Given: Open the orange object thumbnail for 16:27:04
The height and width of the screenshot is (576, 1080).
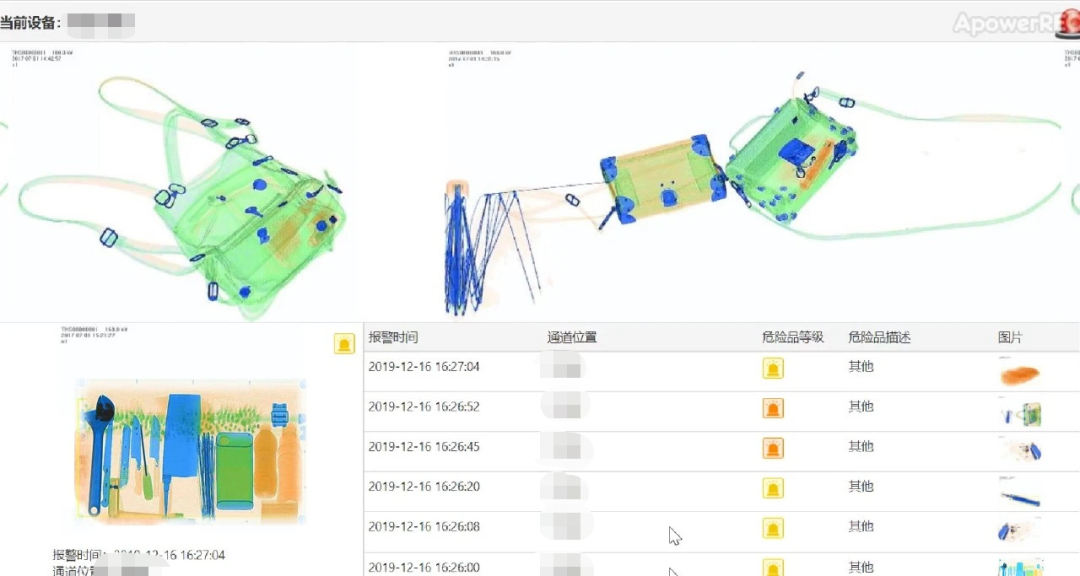Looking at the screenshot, I should [1019, 374].
